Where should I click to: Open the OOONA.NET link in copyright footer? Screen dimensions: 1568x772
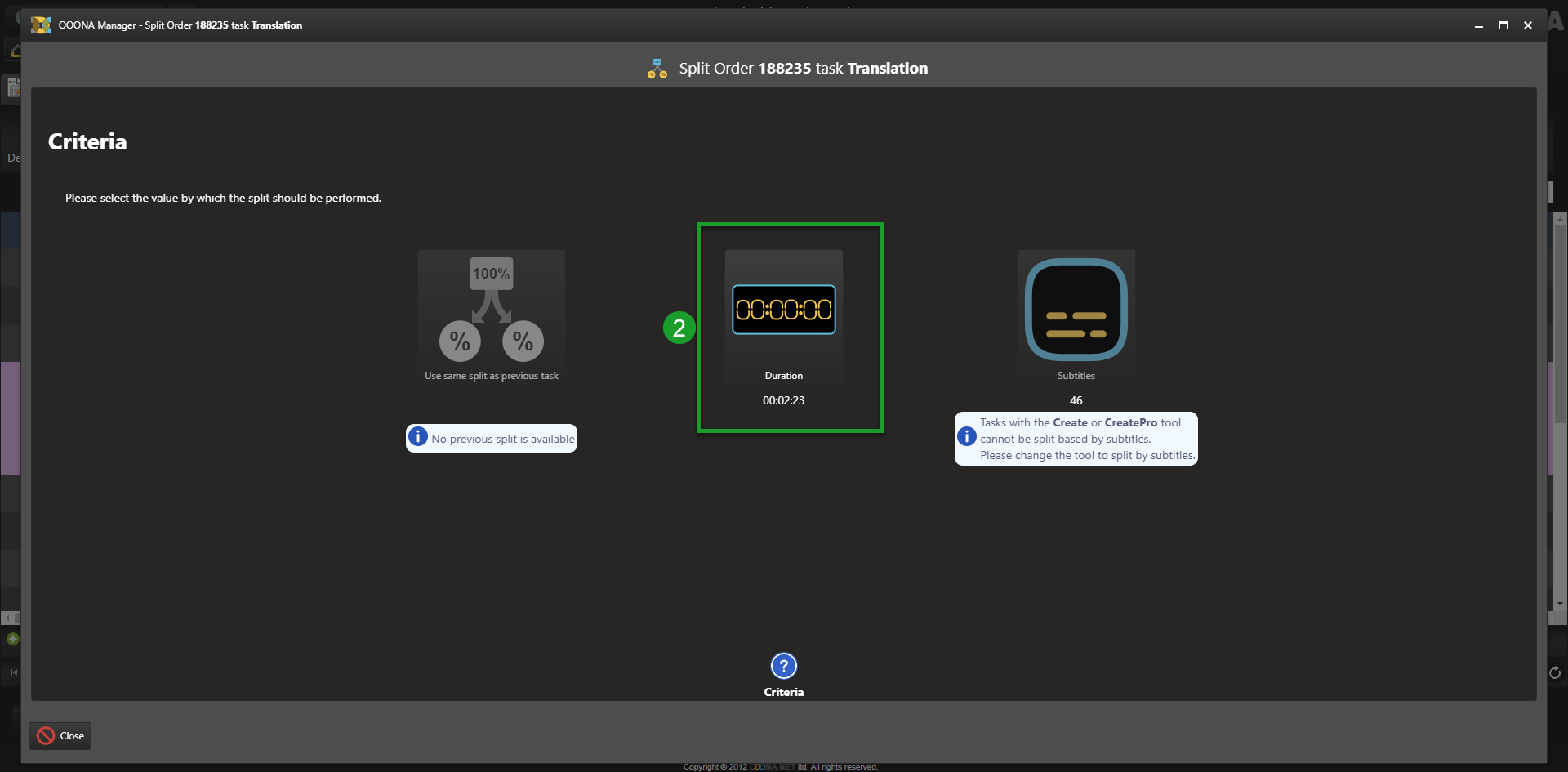(772, 767)
